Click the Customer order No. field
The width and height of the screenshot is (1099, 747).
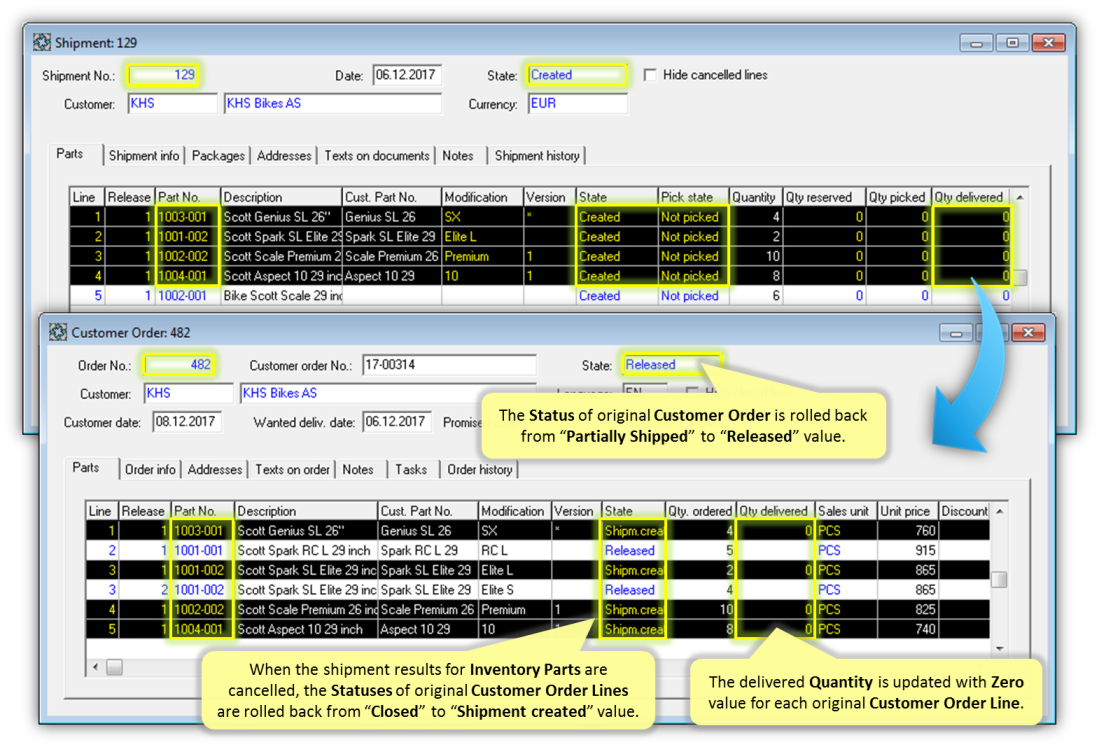point(447,365)
